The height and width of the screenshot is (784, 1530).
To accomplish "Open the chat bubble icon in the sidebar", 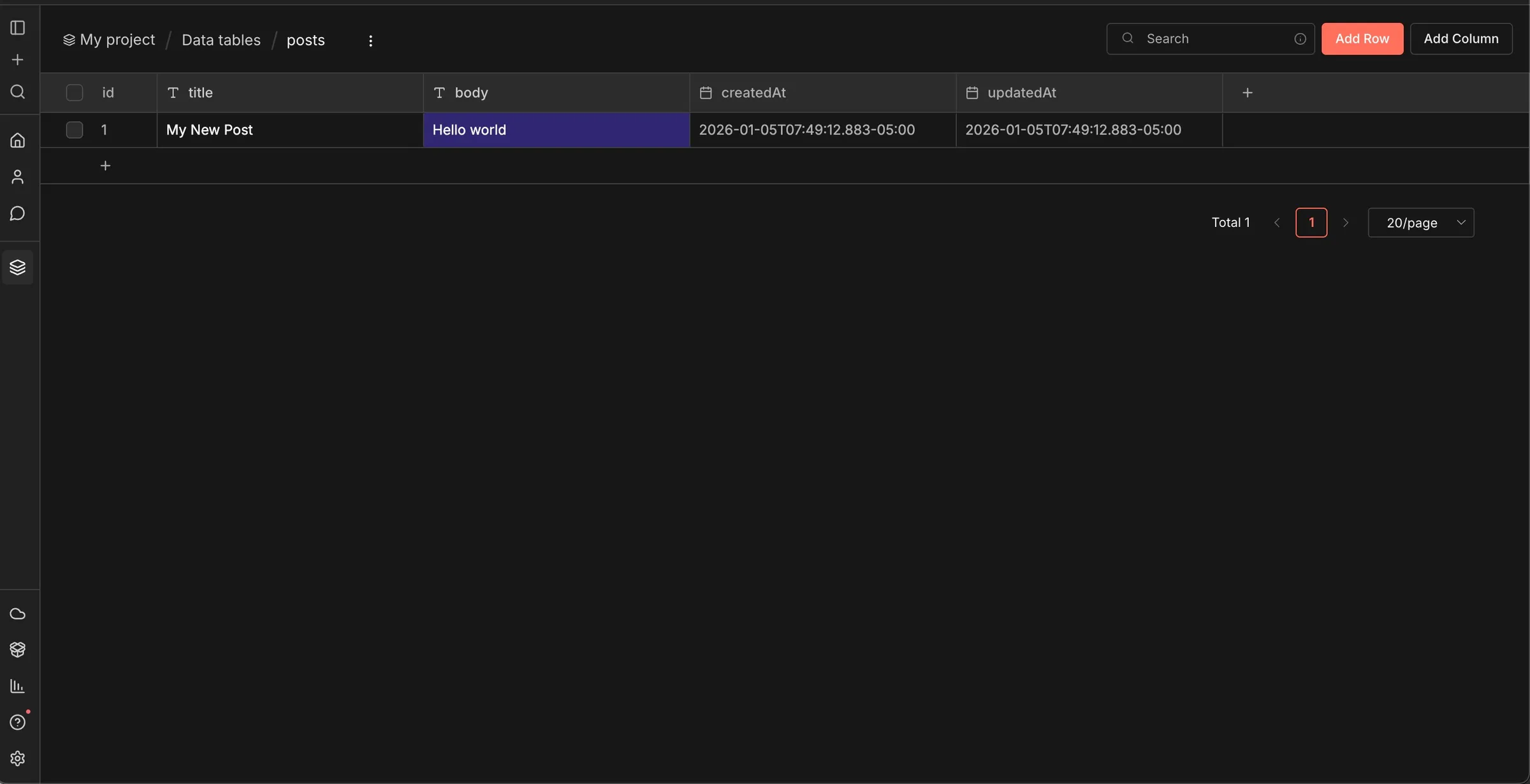I will (x=18, y=213).
